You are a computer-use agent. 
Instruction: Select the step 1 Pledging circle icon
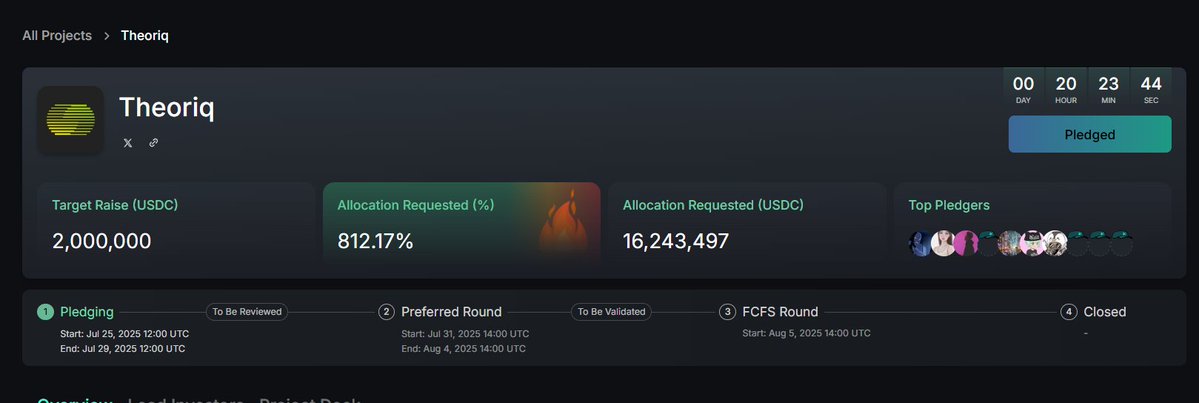click(45, 312)
